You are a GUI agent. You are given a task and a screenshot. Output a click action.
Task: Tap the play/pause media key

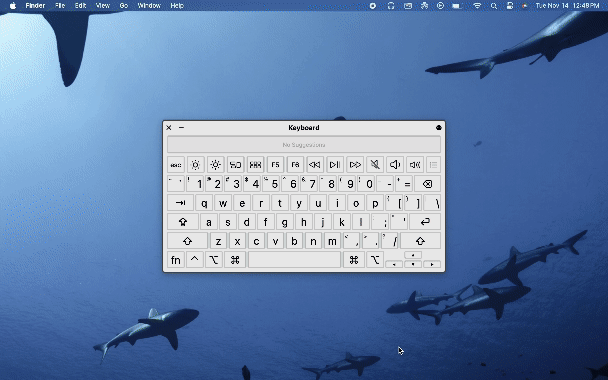(335, 165)
